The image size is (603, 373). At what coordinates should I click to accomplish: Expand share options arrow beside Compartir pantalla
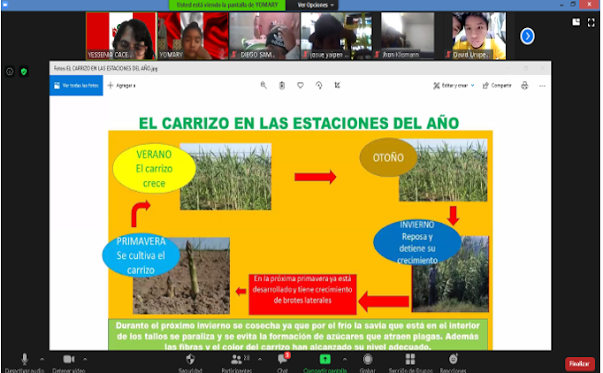click(345, 359)
